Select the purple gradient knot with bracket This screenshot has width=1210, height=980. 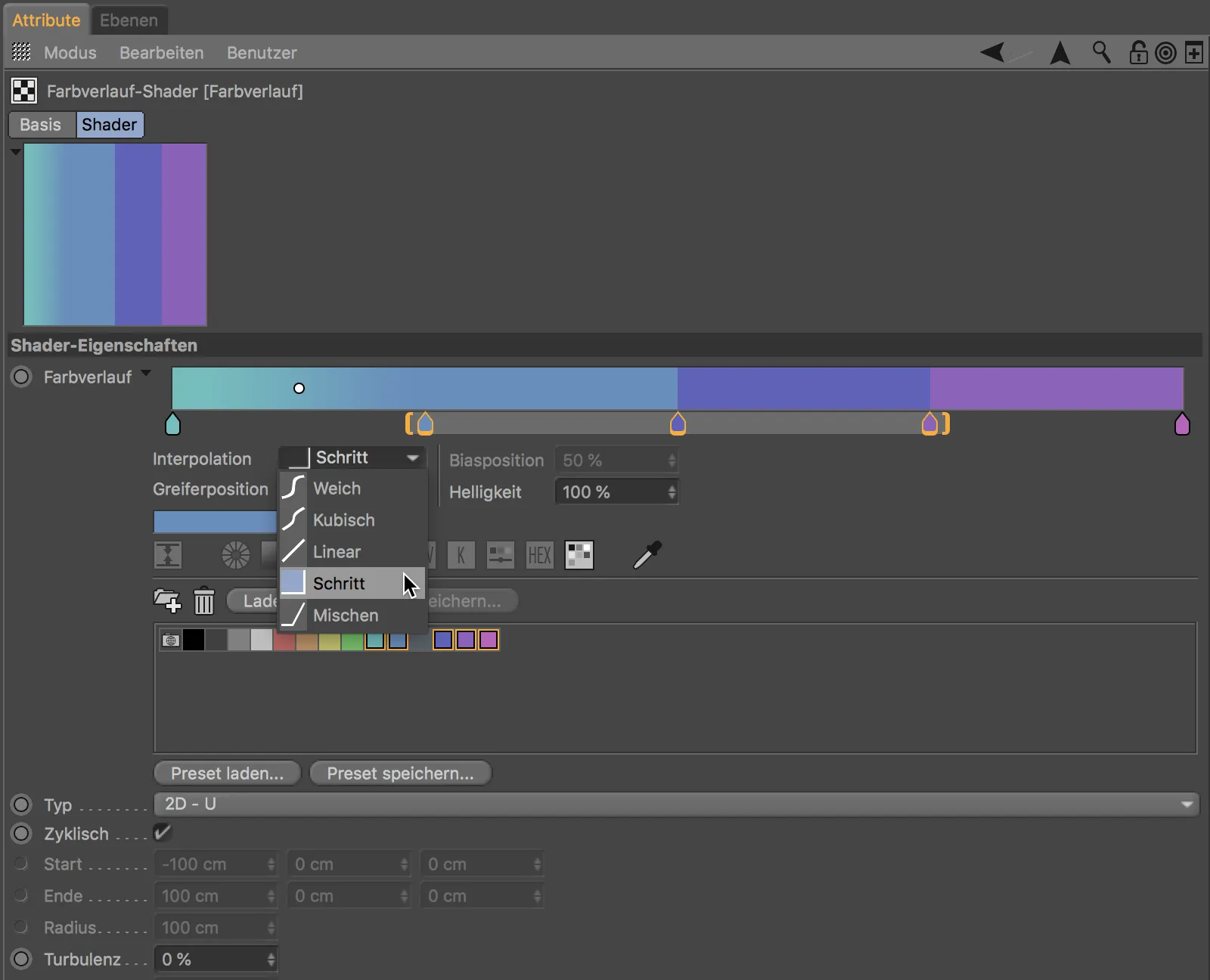pos(930,423)
